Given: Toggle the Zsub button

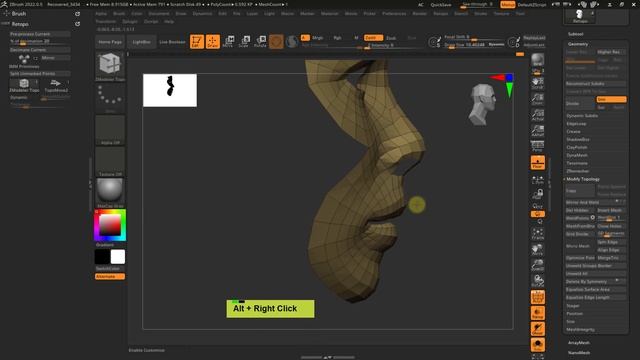Looking at the screenshot, I should click(x=391, y=38).
